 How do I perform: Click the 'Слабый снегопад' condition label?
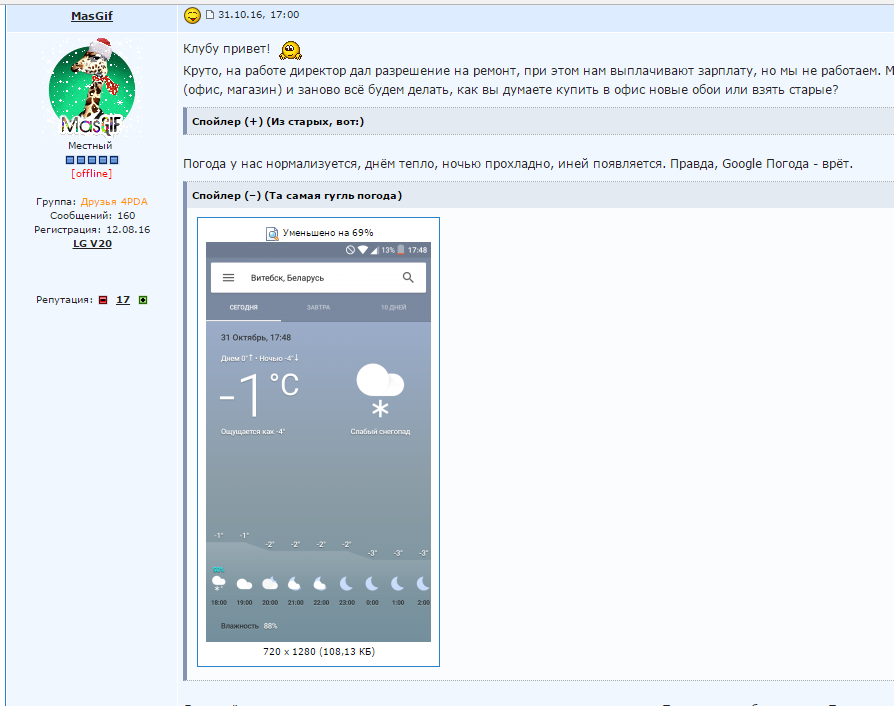380,432
